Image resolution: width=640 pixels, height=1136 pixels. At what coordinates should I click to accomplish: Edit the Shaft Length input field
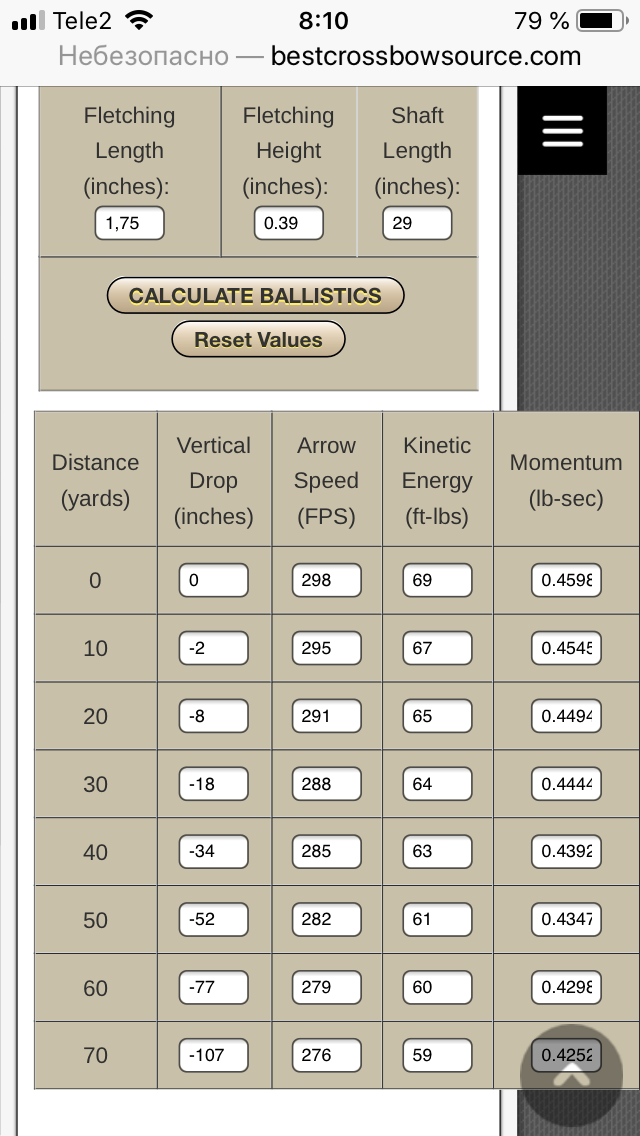click(417, 223)
